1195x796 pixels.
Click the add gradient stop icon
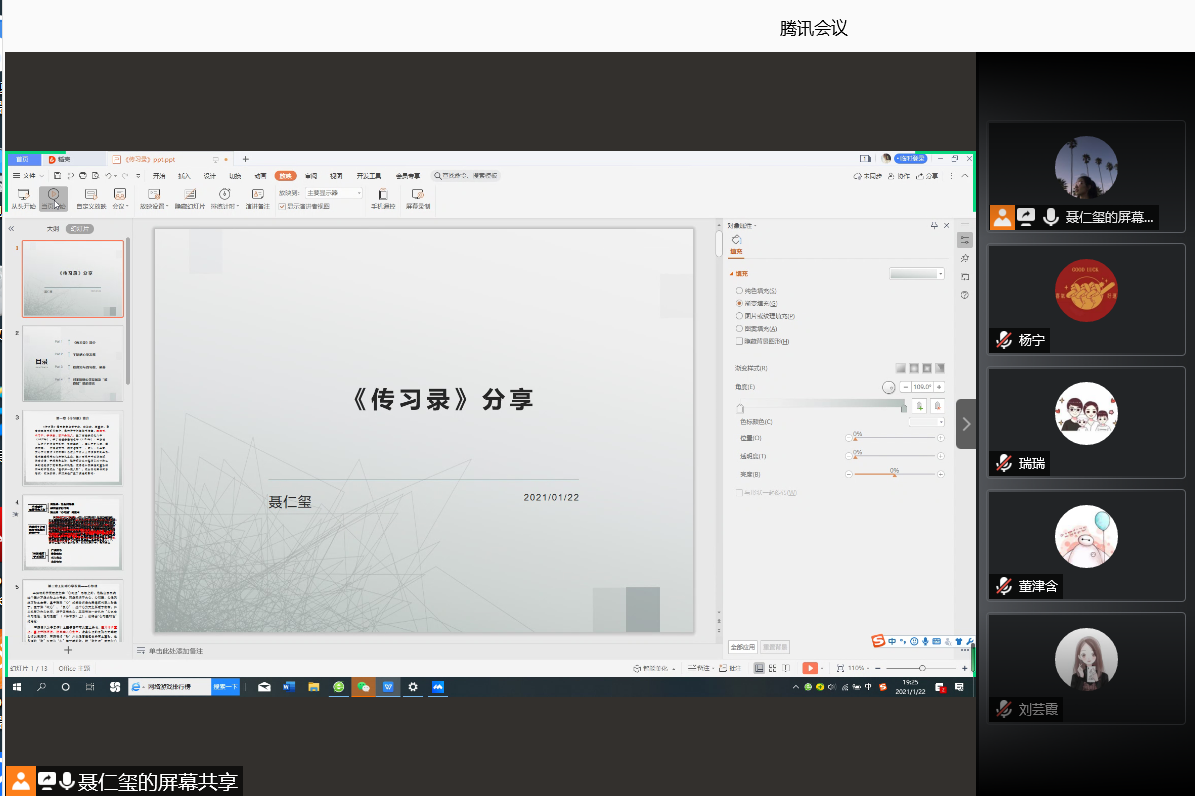click(x=918, y=405)
